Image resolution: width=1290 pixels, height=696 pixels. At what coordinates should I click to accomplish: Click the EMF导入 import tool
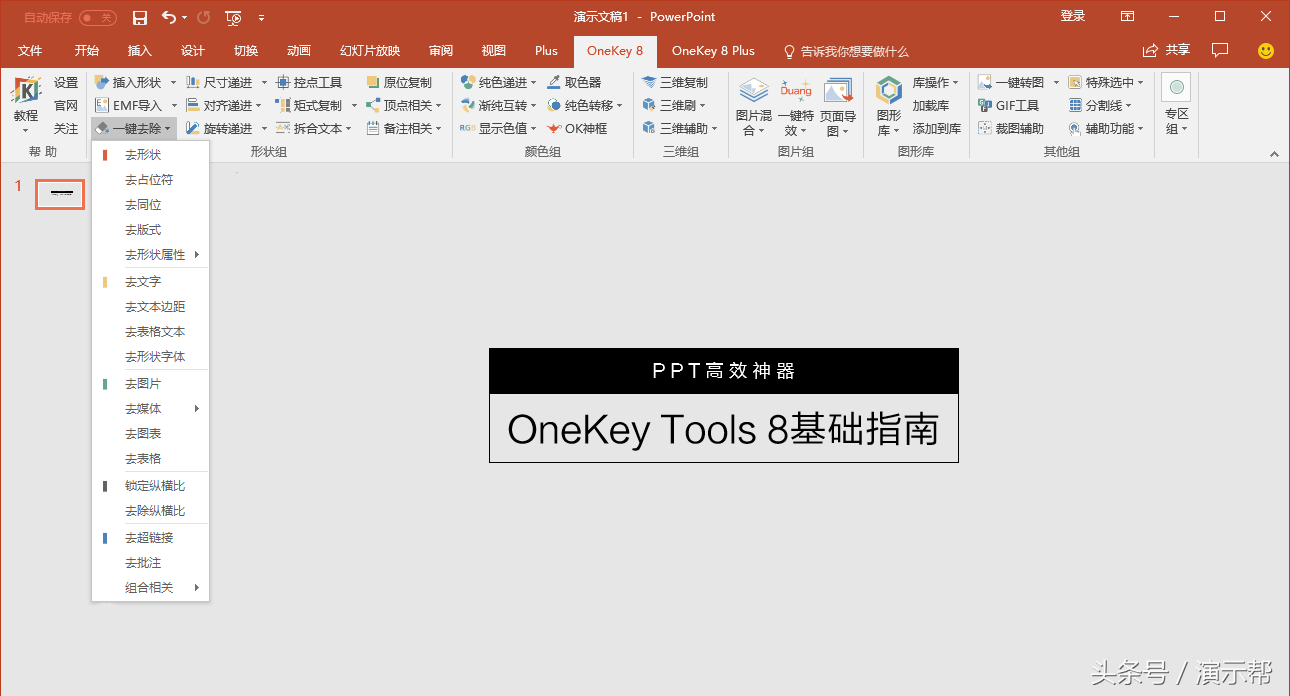pyautogui.click(x=128, y=105)
